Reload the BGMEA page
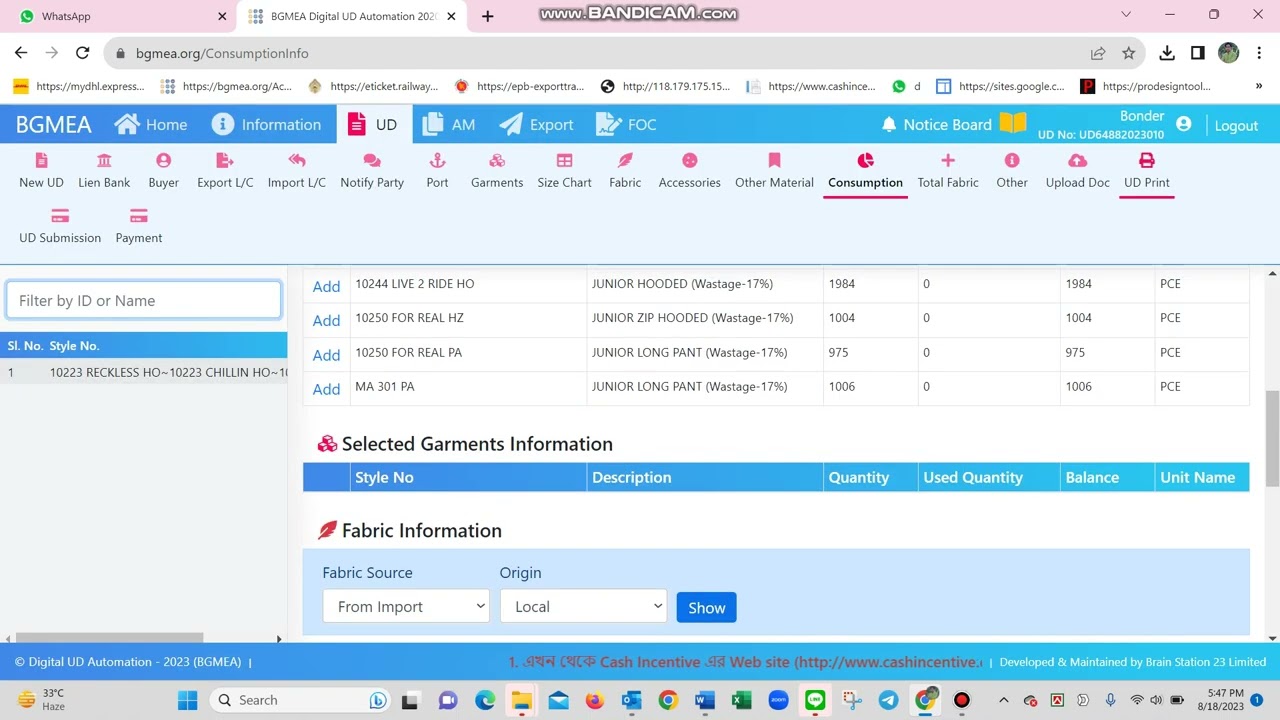The width and height of the screenshot is (1280, 720). (83, 53)
